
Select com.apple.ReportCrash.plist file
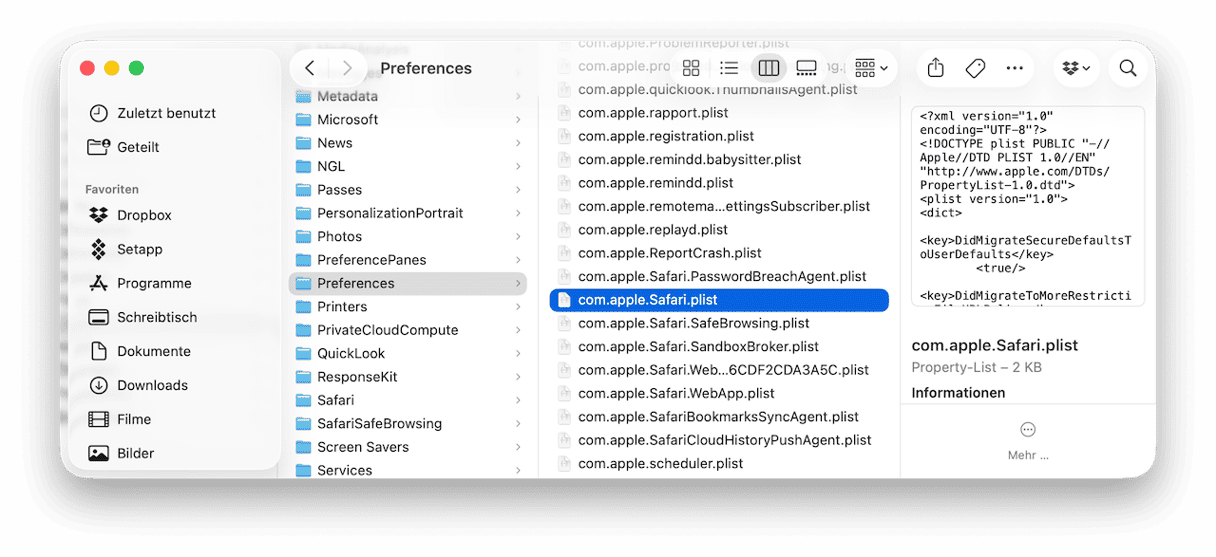coord(719,253)
